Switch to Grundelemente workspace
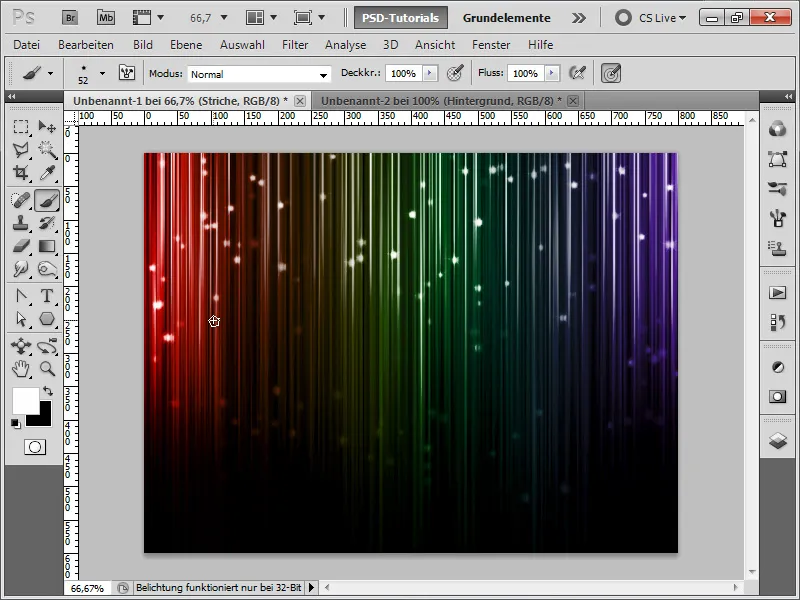The image size is (800, 600). pos(506,18)
